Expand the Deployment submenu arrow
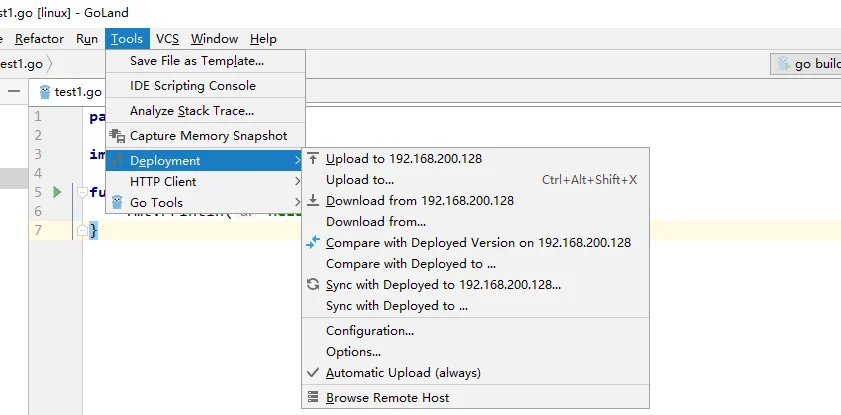The image size is (841, 415). coord(298,160)
